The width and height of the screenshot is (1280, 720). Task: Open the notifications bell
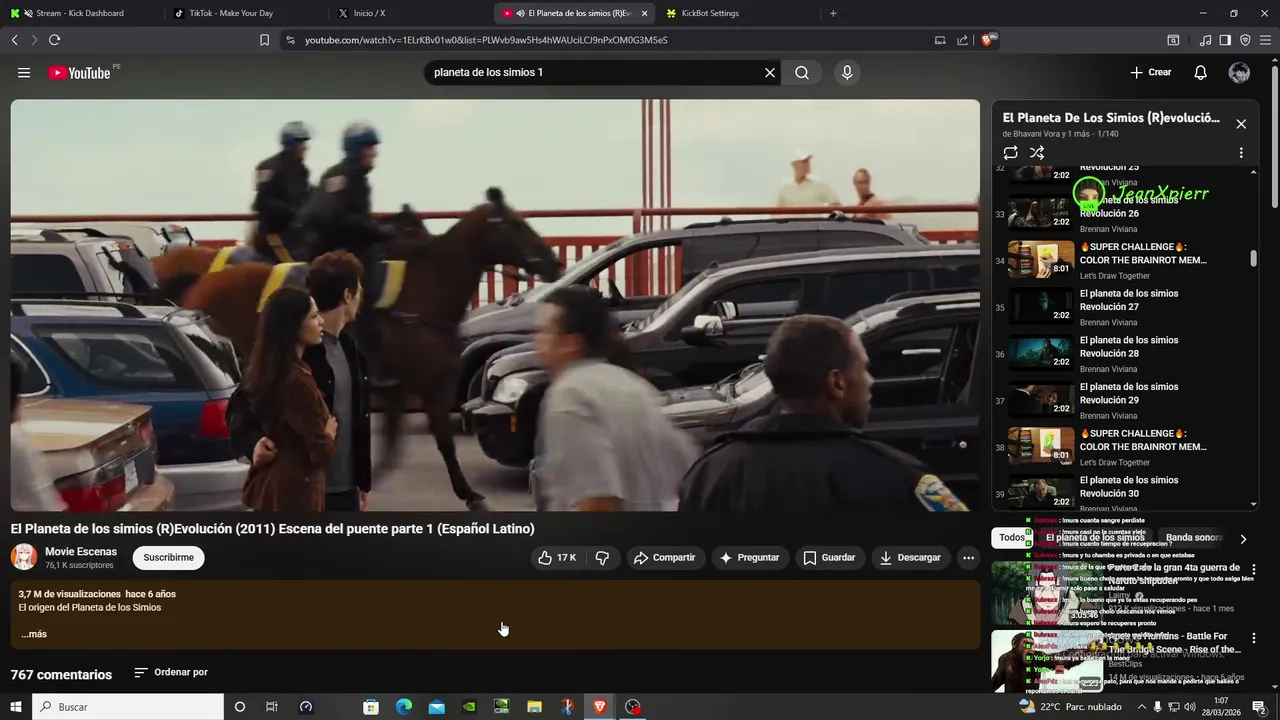1201,73
